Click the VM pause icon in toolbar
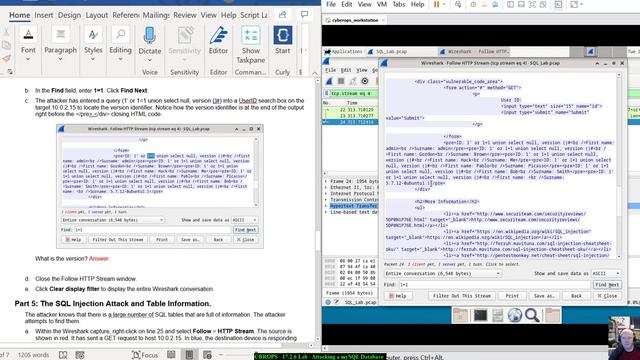 pos(436,4)
